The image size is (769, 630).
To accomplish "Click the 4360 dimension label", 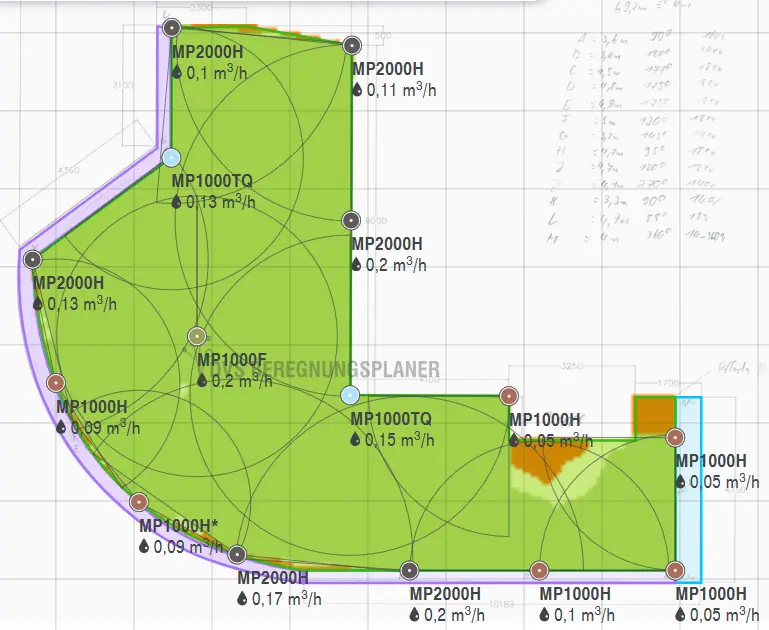I will tap(69, 170).
